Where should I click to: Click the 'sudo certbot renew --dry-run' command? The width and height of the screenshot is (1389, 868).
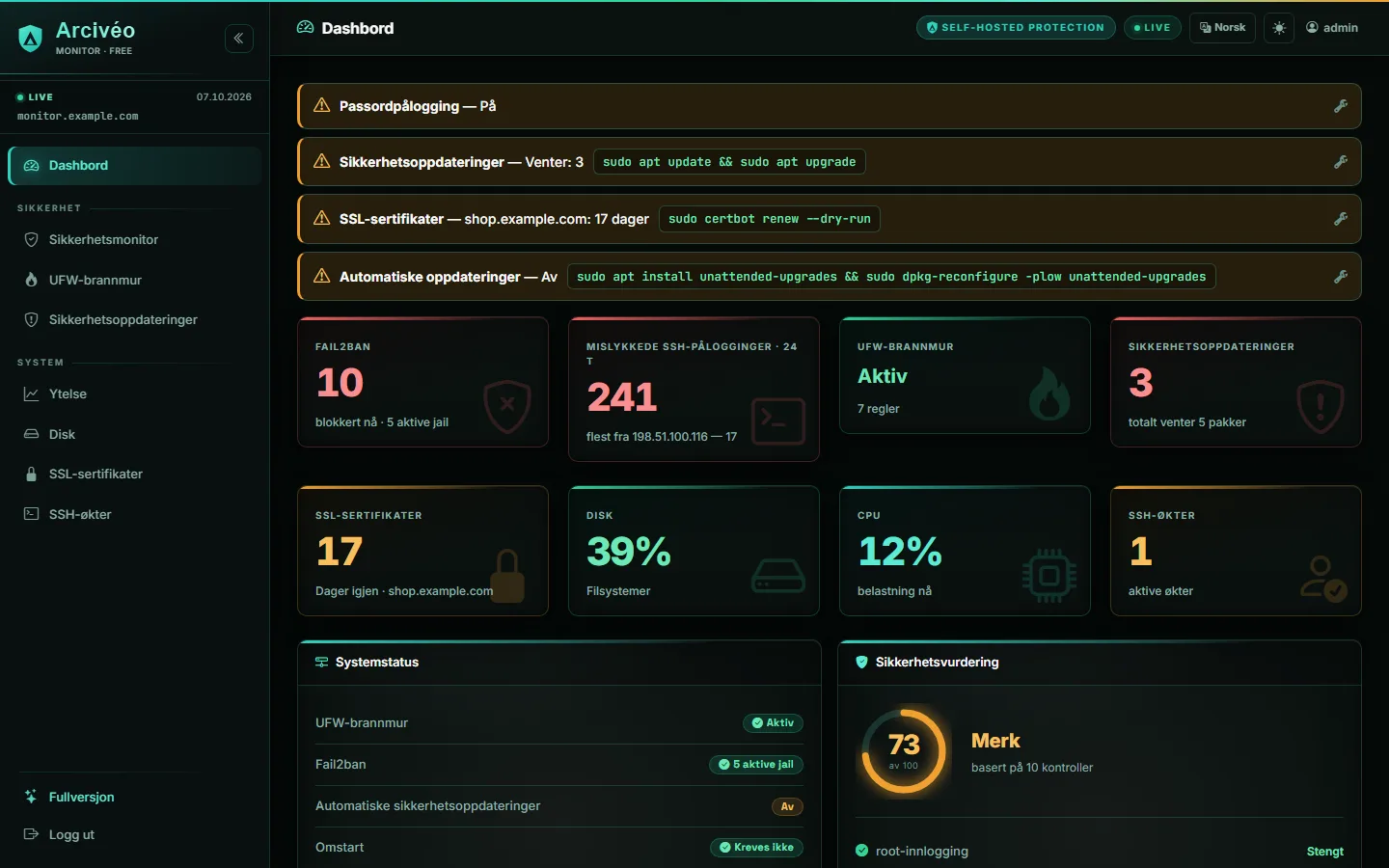coord(770,219)
